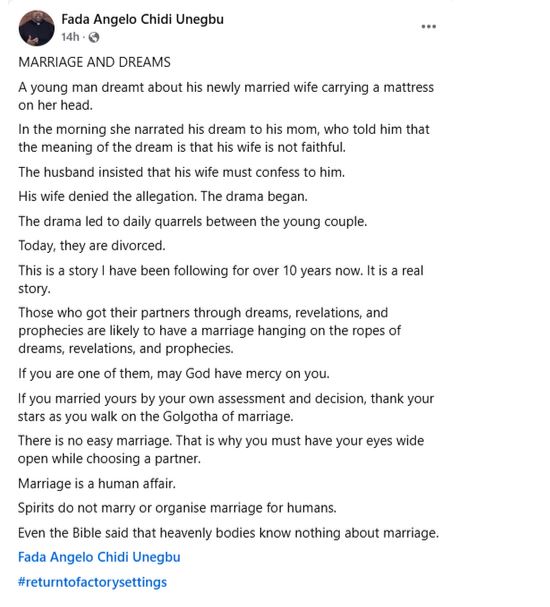Screen dimensions: 550x607
Task: Open author name Fada Angelo Chidi Unegbu at top
Action: tap(142, 19)
